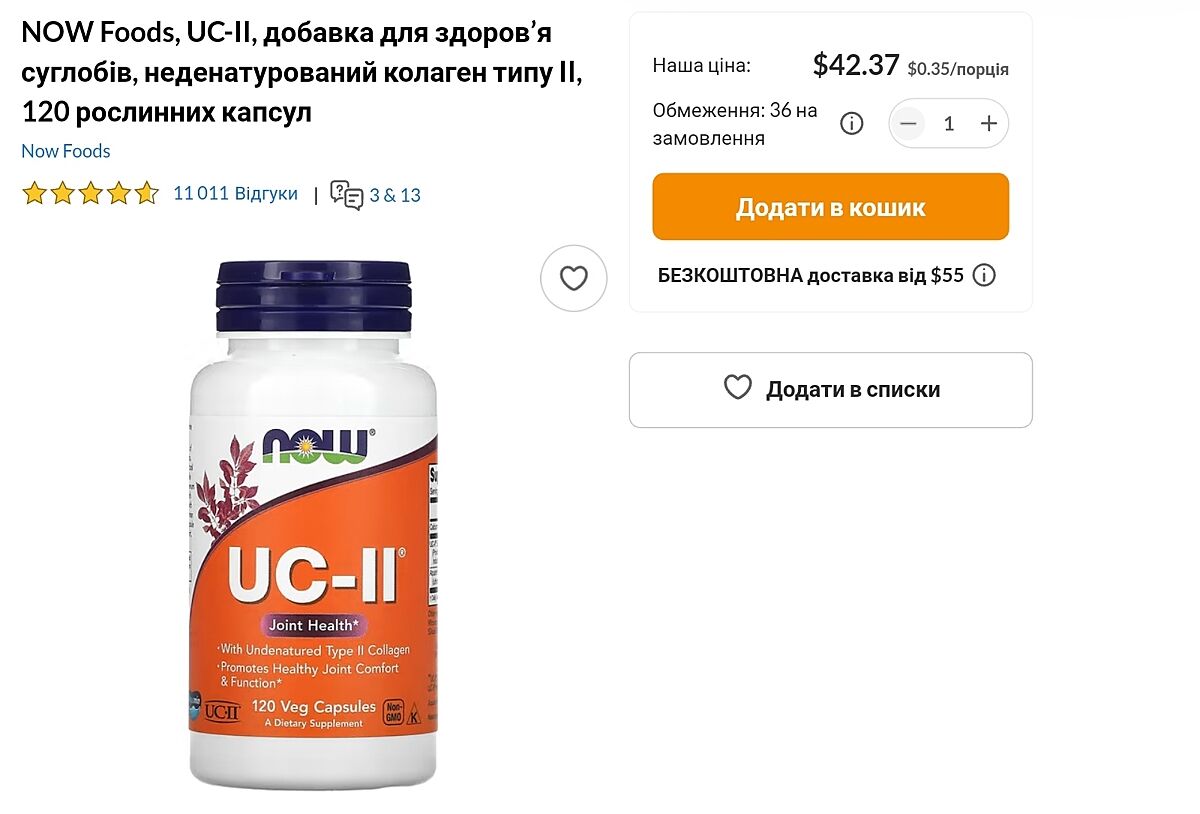Click the '$0.35/порція' per-serving price
This screenshot has width=1200, height=814.
click(958, 69)
